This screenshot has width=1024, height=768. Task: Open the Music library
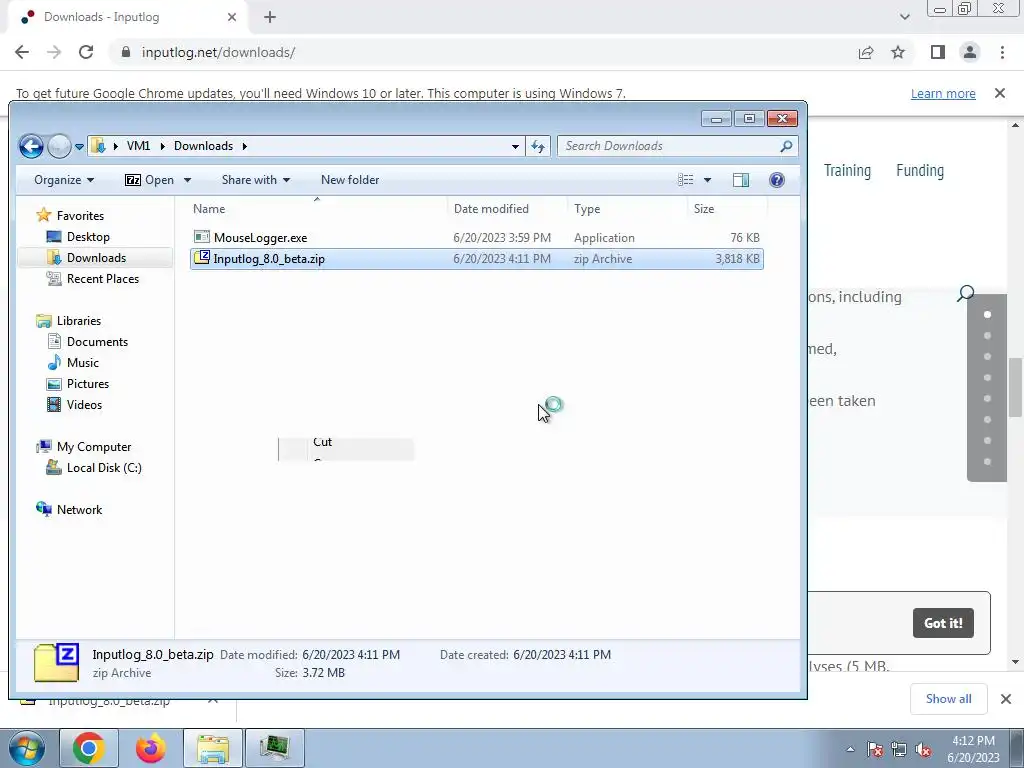pos(82,362)
